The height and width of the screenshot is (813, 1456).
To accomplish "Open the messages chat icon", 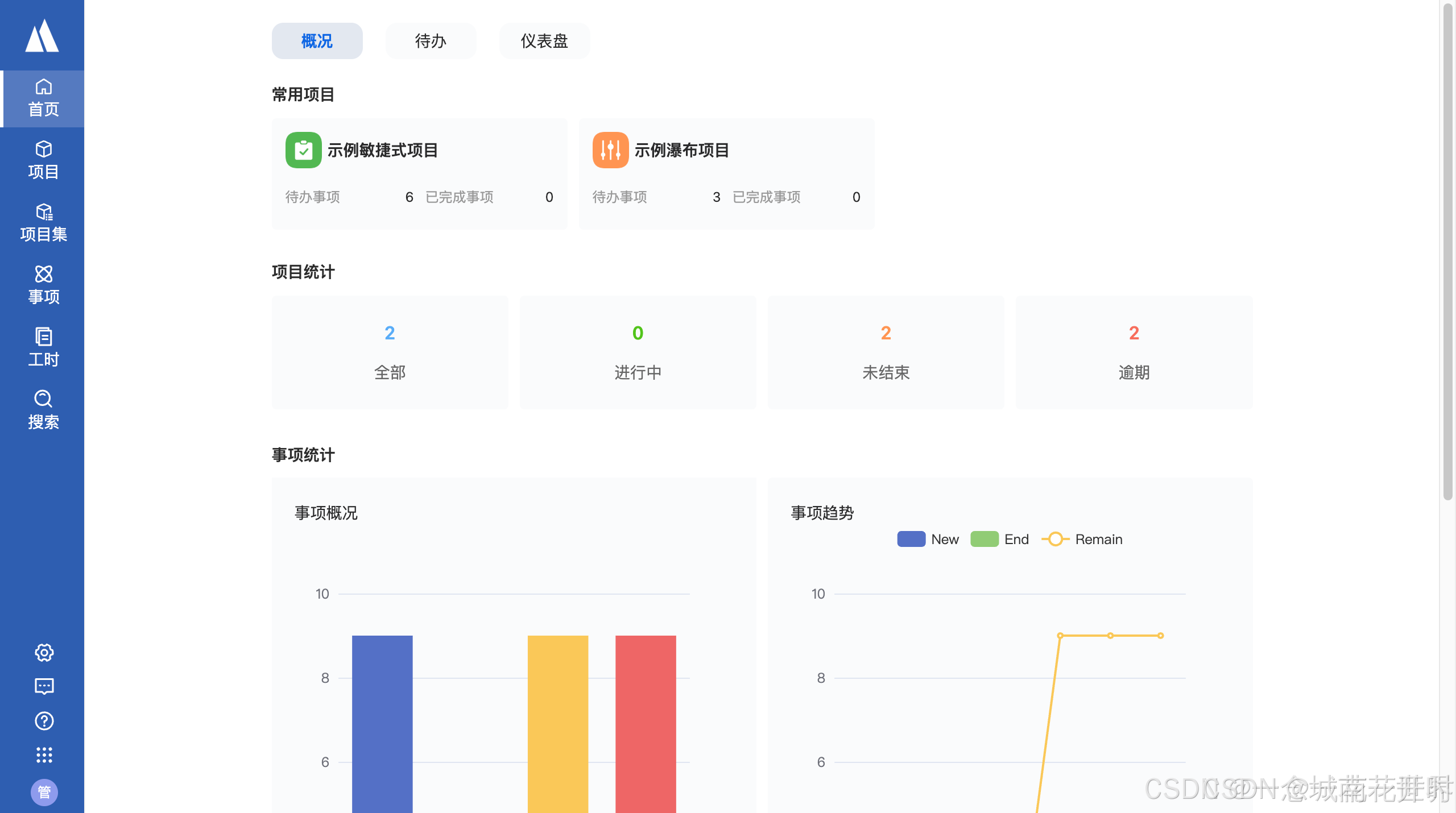I will click(x=44, y=686).
